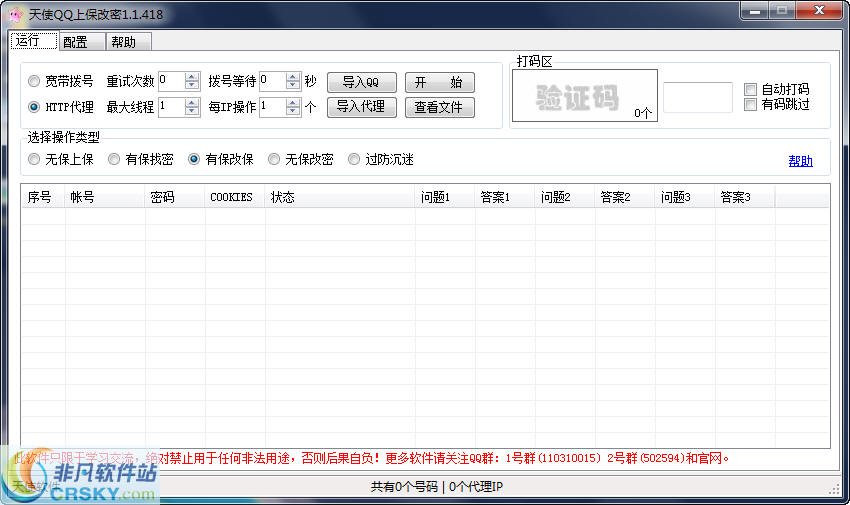Click the 验证码 captcha image area
850x505 pixels.
584,95
